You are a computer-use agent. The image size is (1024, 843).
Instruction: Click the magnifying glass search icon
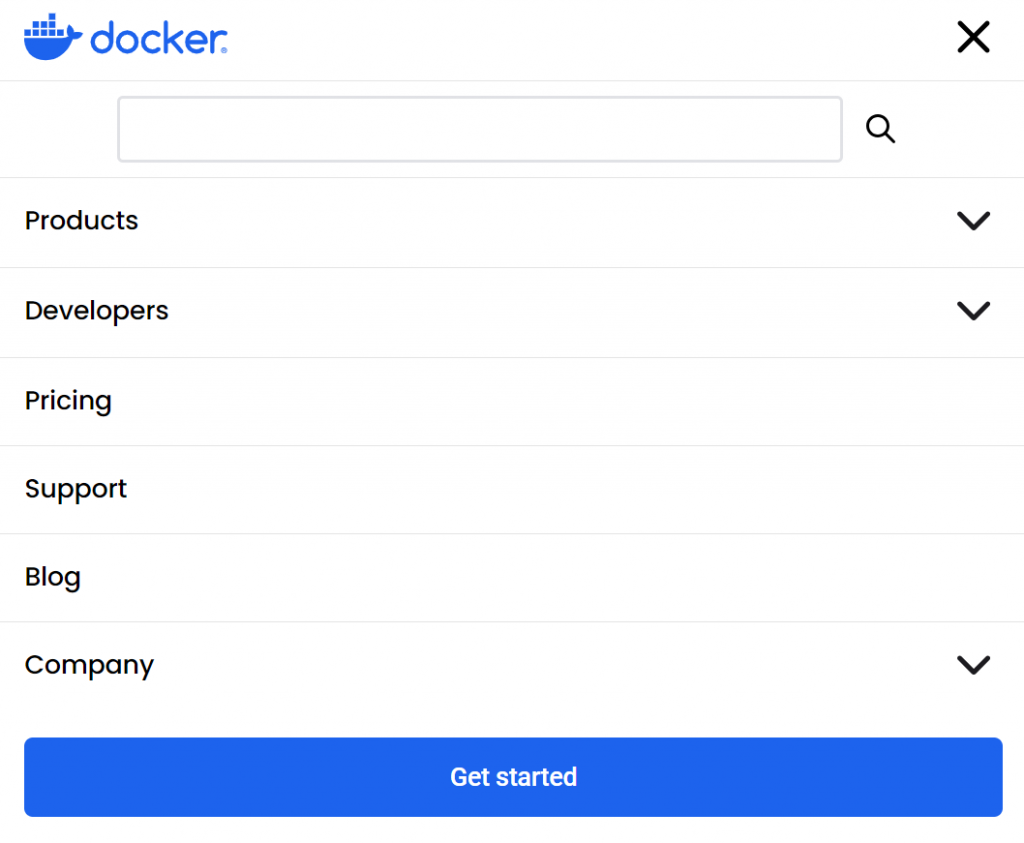click(880, 129)
